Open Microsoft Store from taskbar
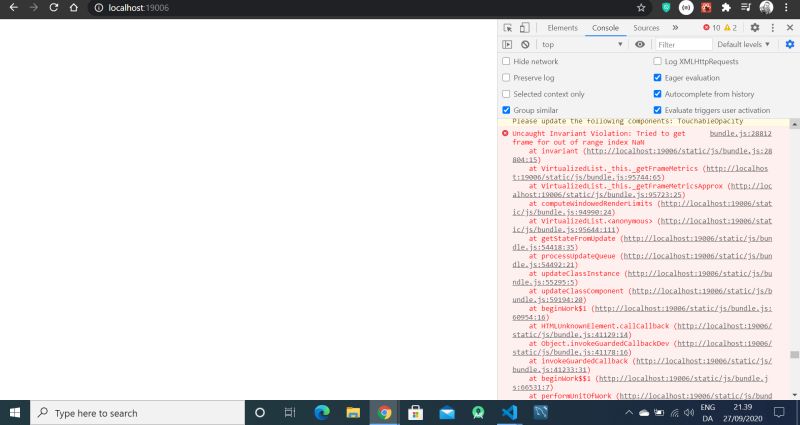The height and width of the screenshot is (425, 800). pos(415,412)
